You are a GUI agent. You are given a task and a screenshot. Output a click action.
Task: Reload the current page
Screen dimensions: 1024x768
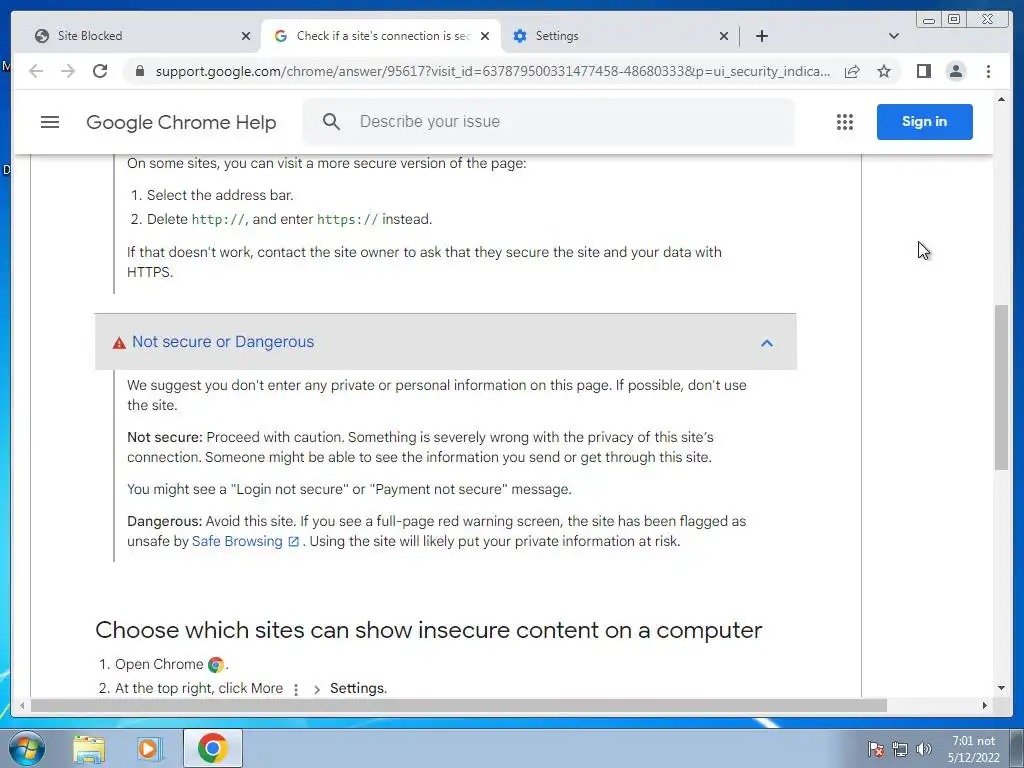point(100,71)
